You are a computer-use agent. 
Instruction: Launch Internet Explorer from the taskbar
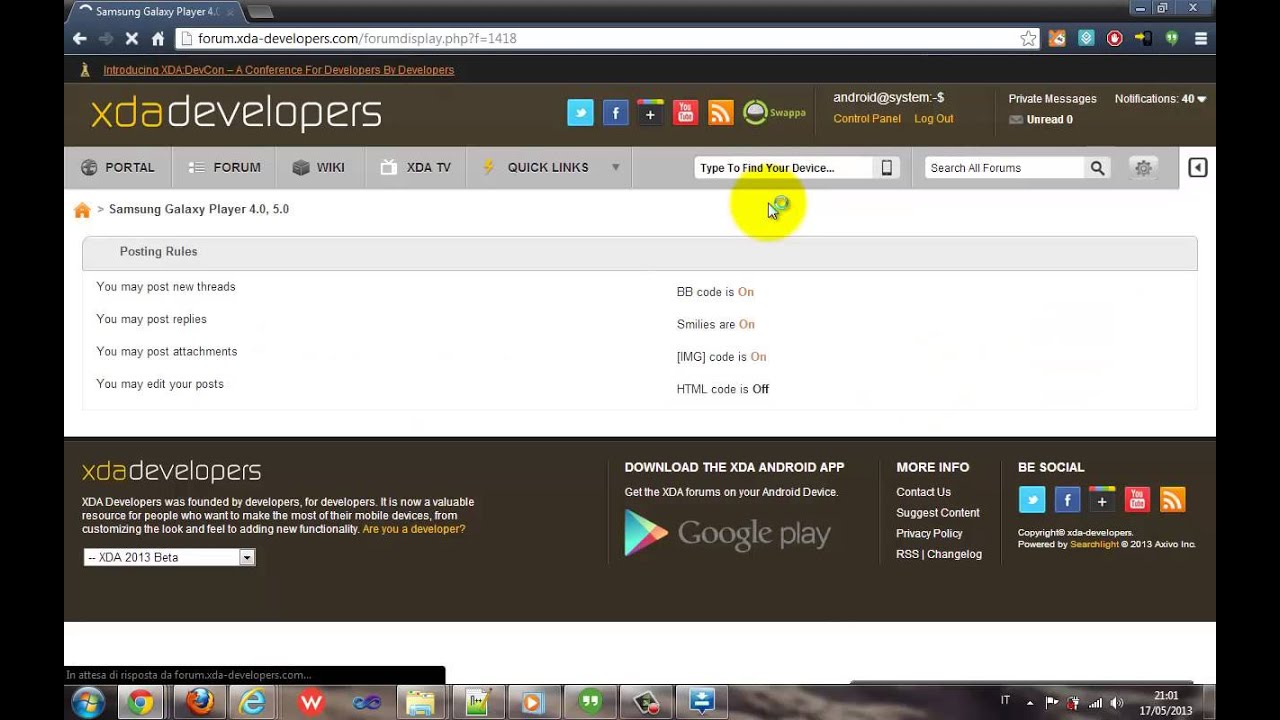pos(254,703)
